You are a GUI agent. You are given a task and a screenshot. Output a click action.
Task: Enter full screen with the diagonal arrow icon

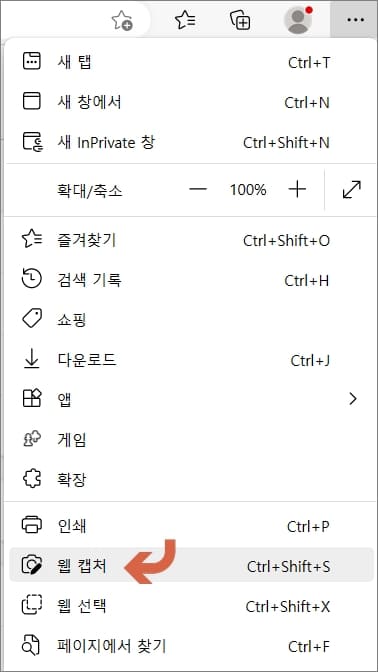352,190
